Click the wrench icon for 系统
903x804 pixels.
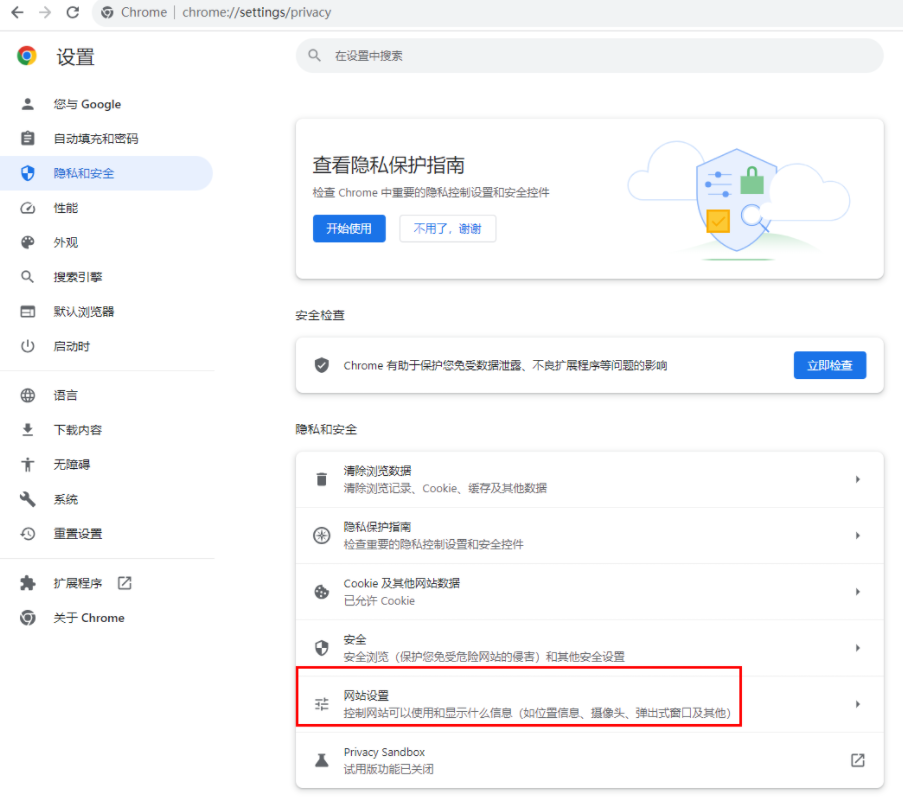coord(28,499)
